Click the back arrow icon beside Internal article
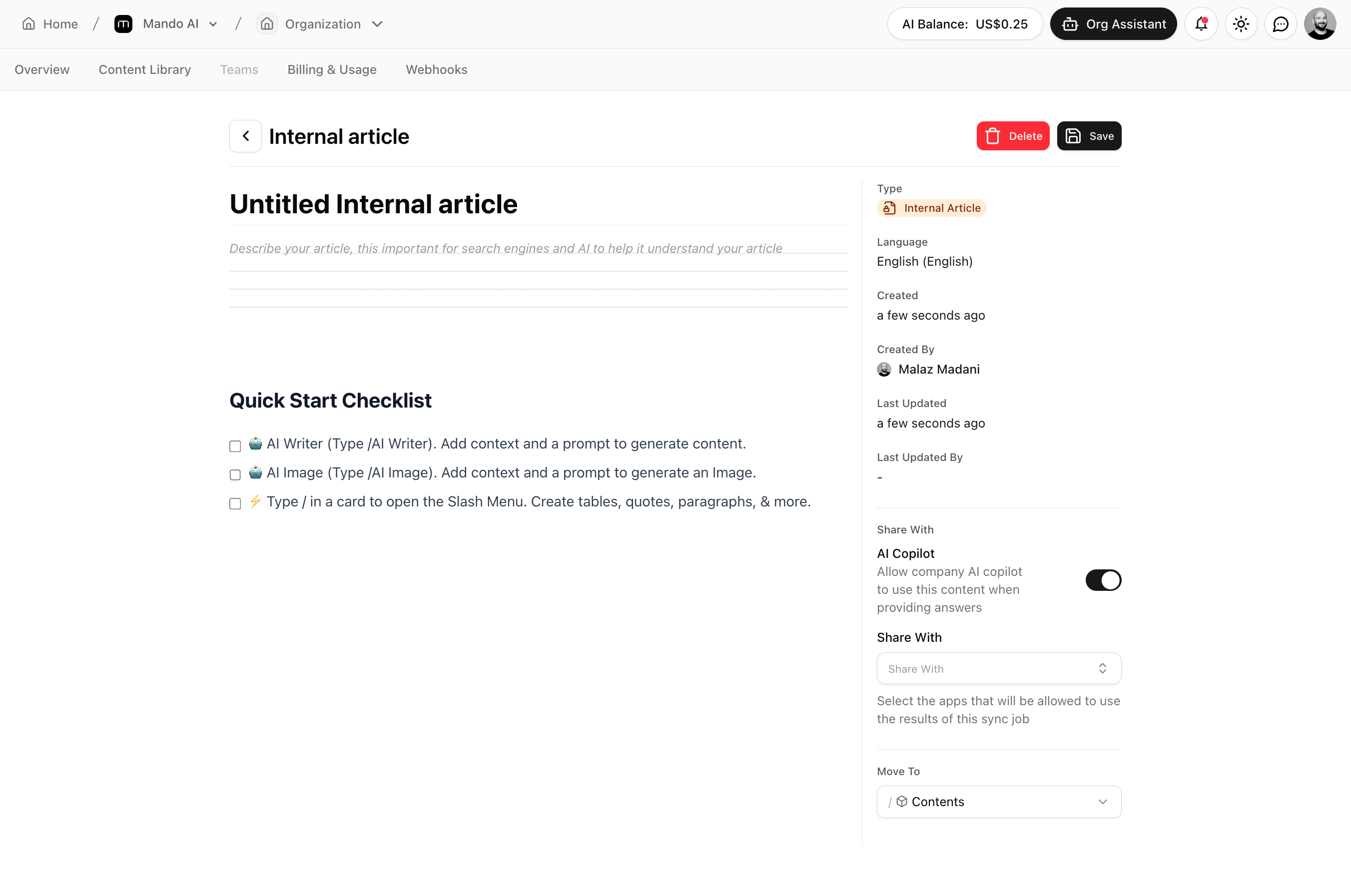 click(245, 136)
